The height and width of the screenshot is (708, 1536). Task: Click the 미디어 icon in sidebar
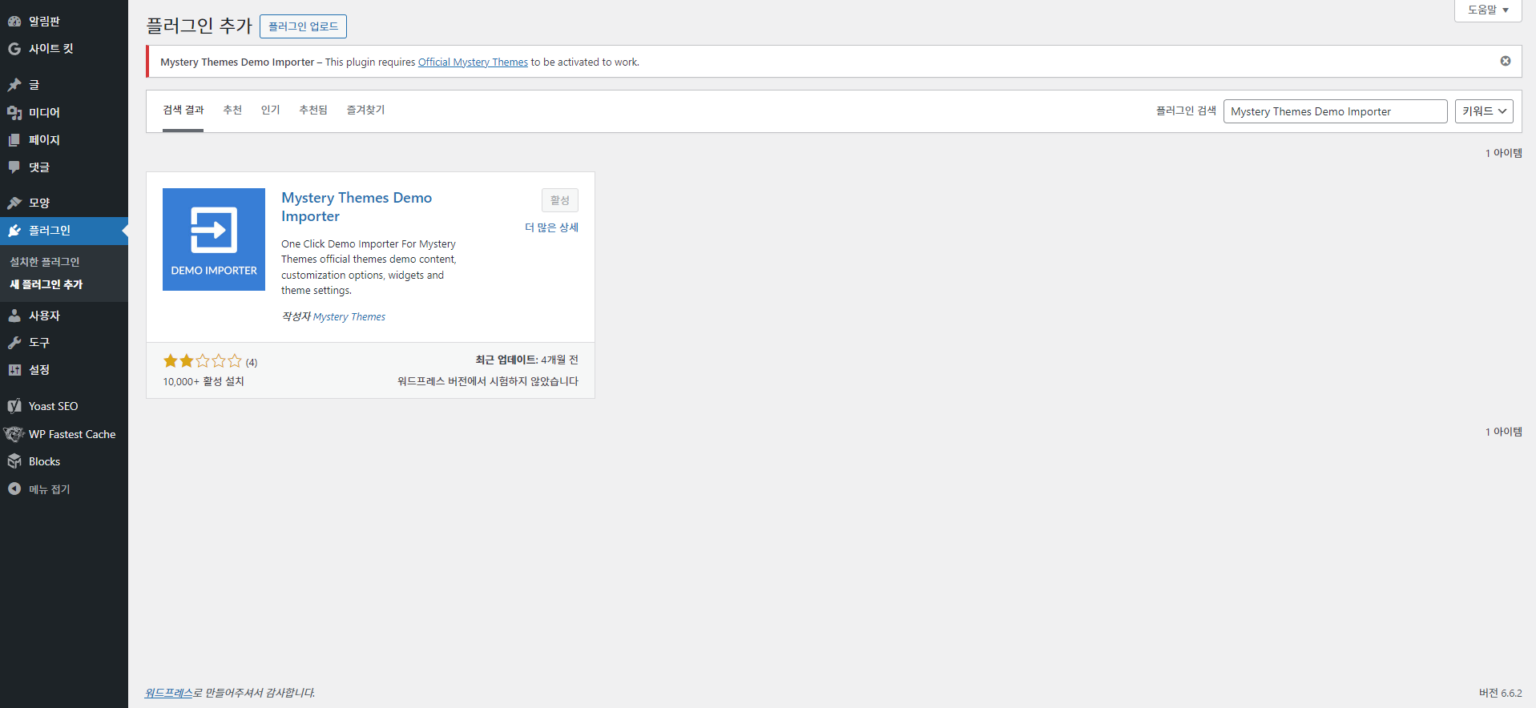pyautogui.click(x=14, y=113)
